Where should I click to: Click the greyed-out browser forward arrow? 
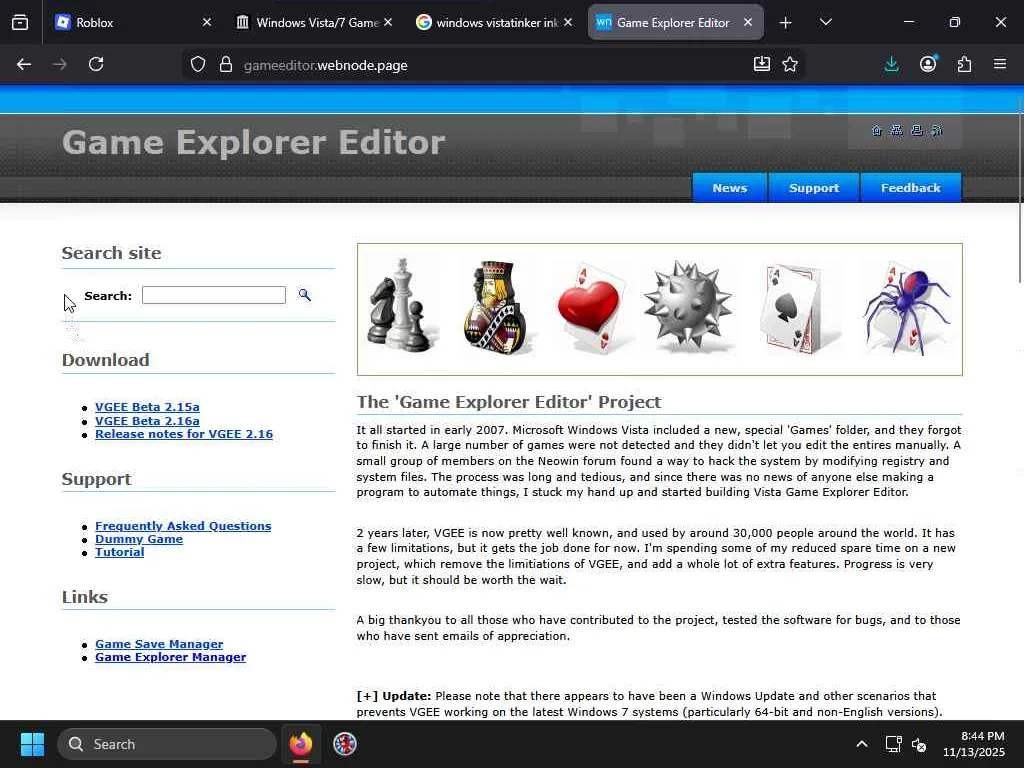click(59, 64)
